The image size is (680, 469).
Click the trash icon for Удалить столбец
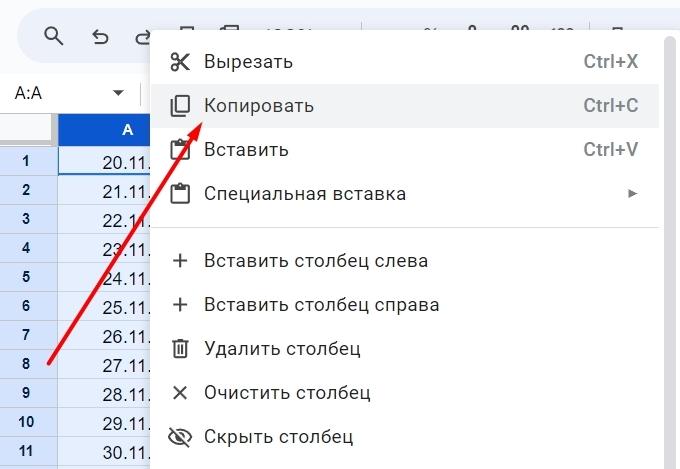[180, 349]
